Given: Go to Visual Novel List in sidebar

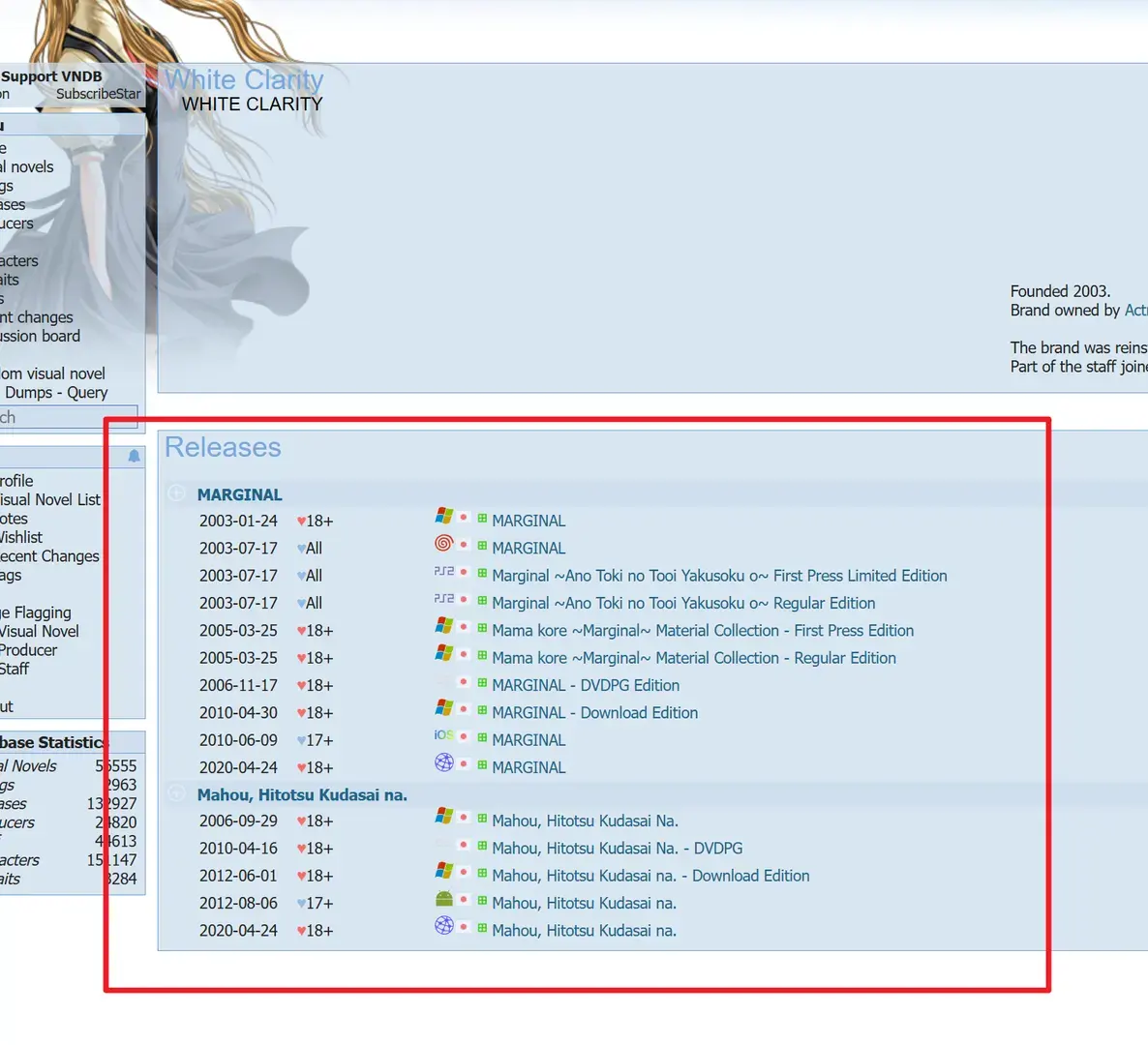Looking at the screenshot, I should tap(49, 500).
